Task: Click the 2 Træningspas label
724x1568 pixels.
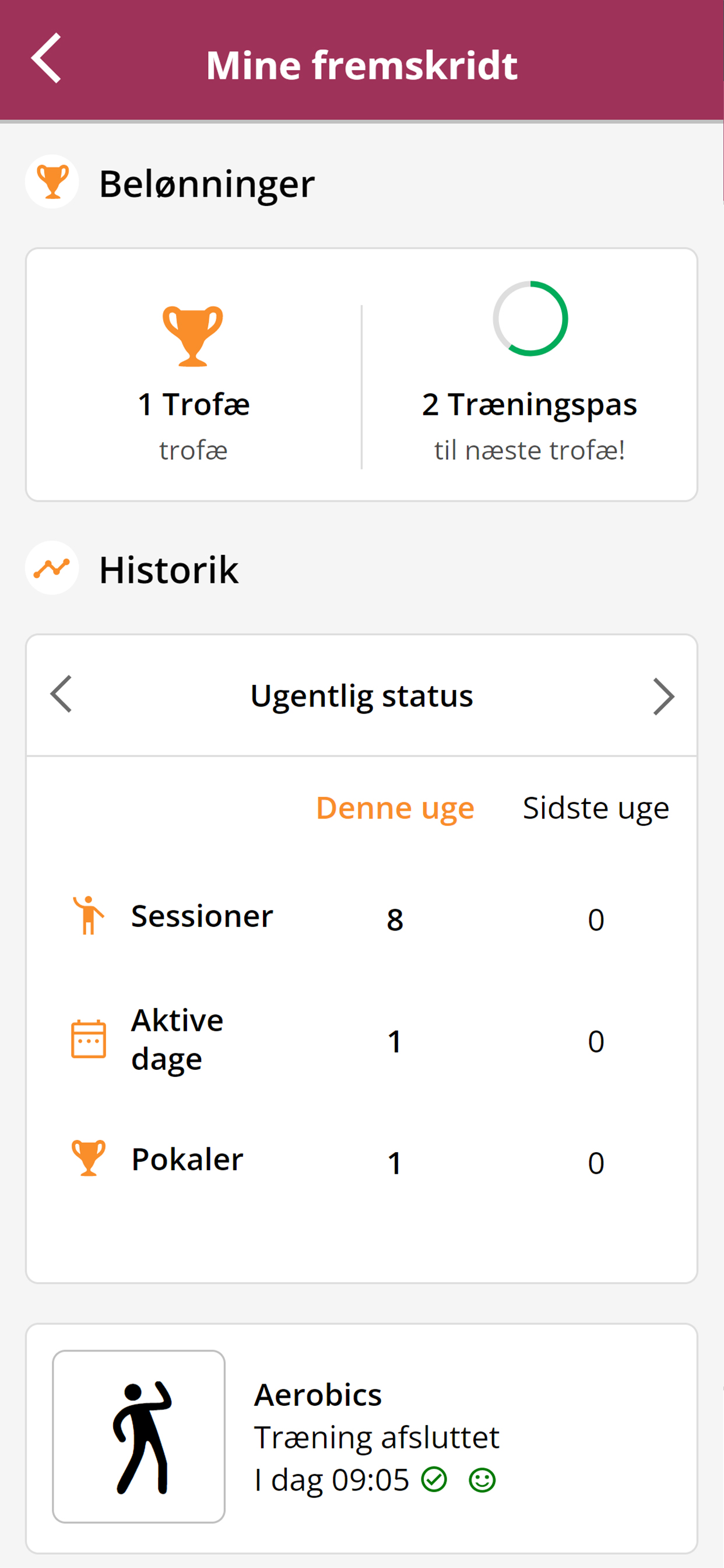Action: point(529,404)
